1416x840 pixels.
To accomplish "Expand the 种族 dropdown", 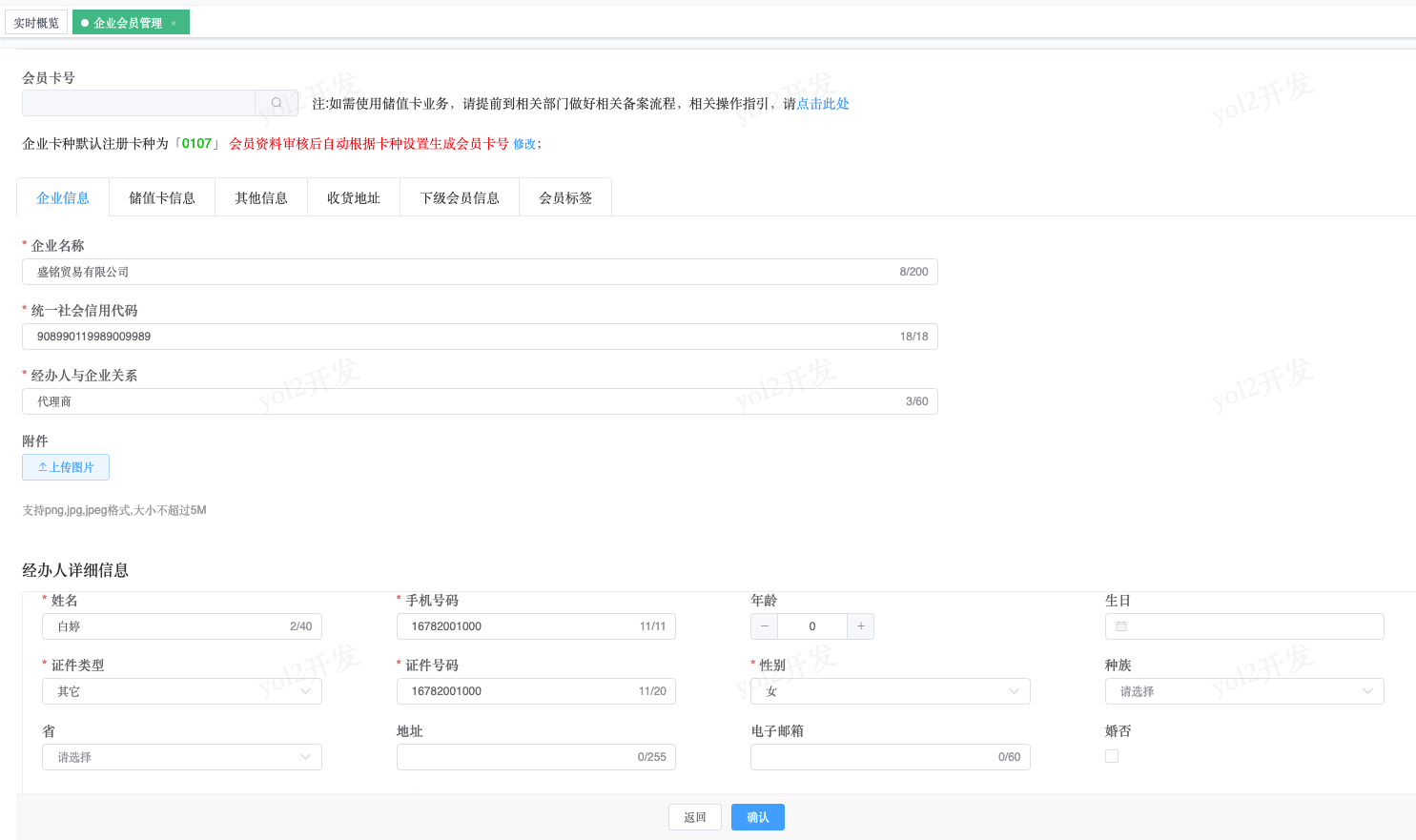I will [x=1244, y=691].
